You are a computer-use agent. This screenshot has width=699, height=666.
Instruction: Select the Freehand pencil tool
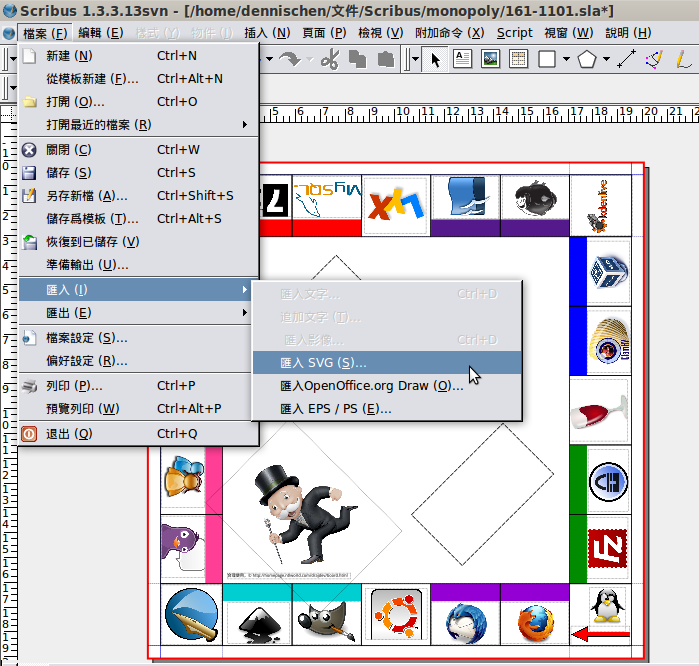click(683, 59)
